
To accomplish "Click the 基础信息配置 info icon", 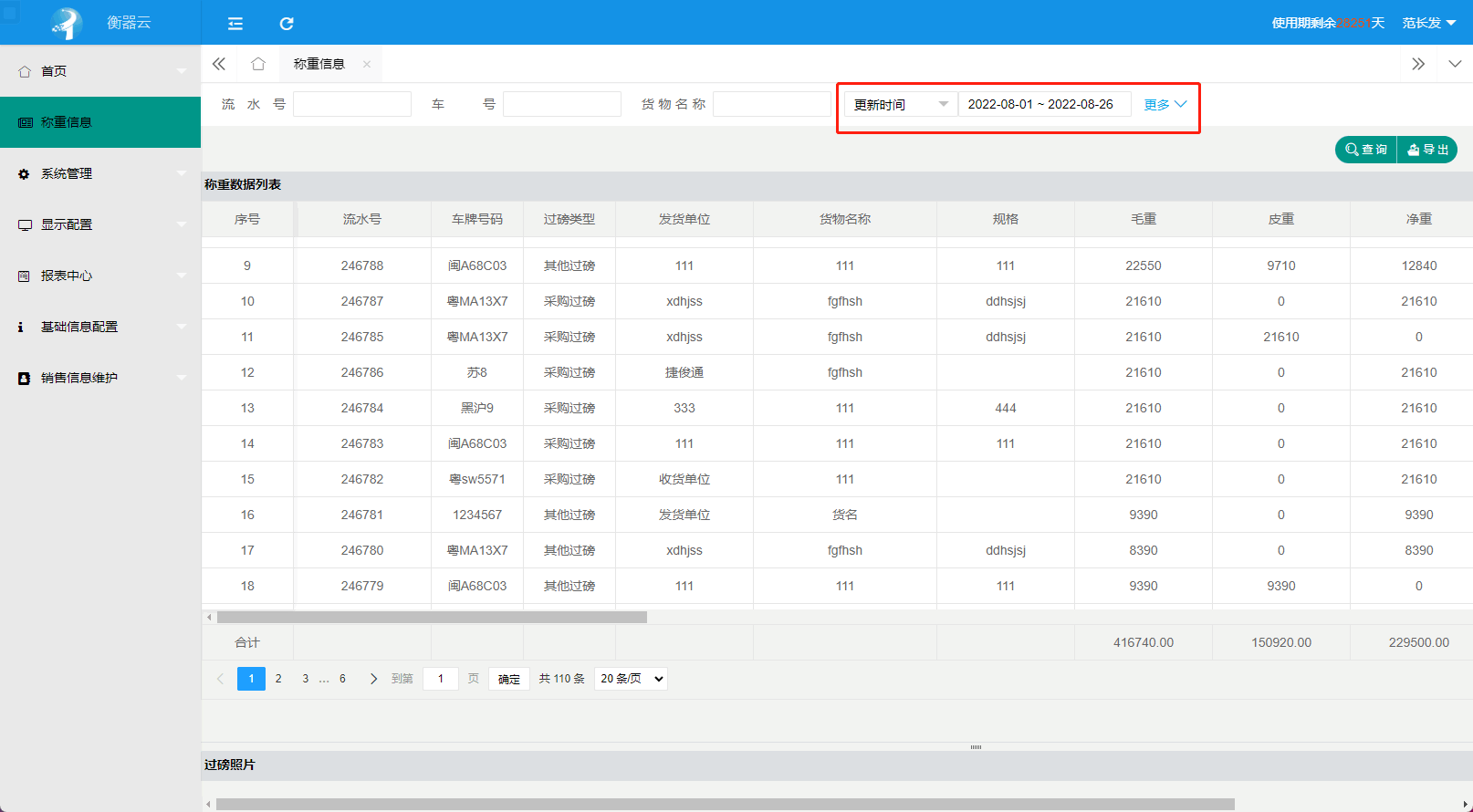I will pos(21,327).
